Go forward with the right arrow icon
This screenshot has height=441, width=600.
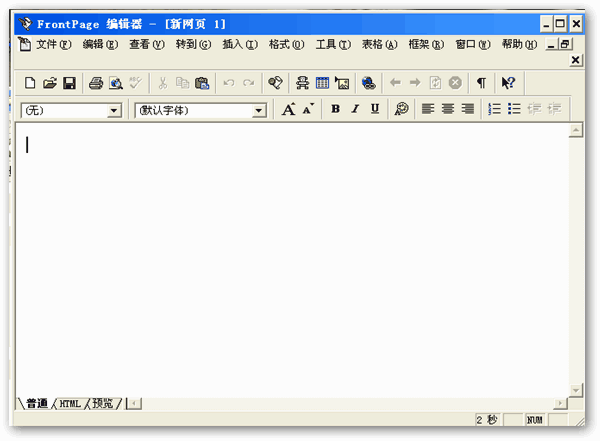click(415, 83)
